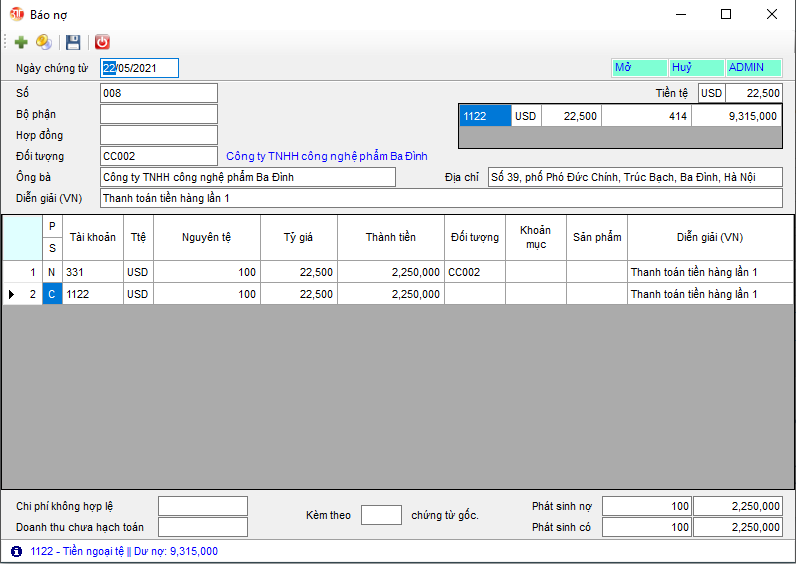Click the info icon in the status bar

point(16,551)
